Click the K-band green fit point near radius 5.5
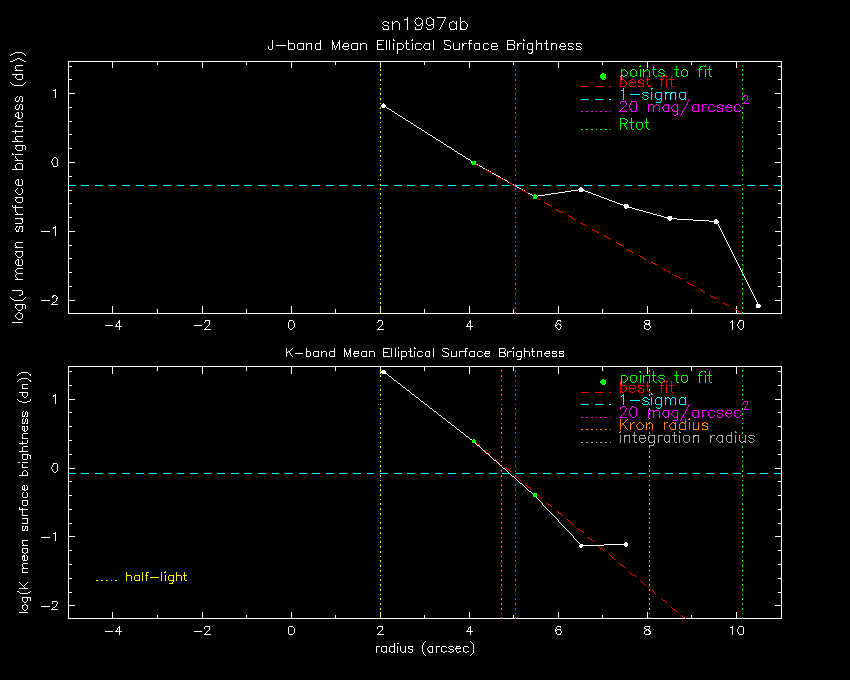Screen dimensions: 850x680 point(535,495)
